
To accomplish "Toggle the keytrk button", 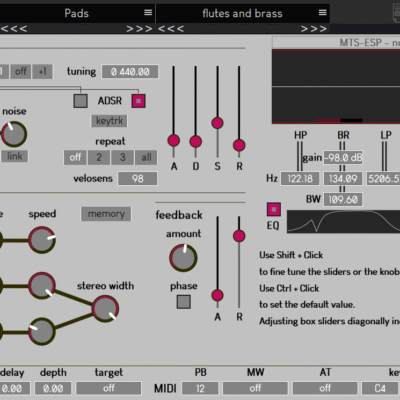I will click(x=109, y=121).
